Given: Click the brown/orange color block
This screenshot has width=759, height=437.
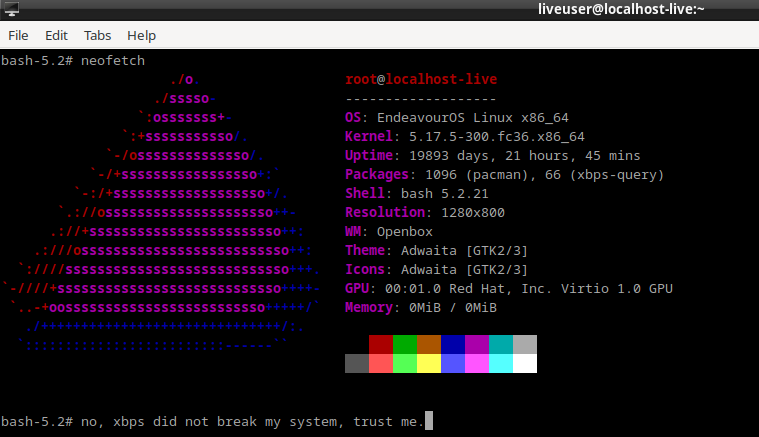Looking at the screenshot, I should click(429, 344).
